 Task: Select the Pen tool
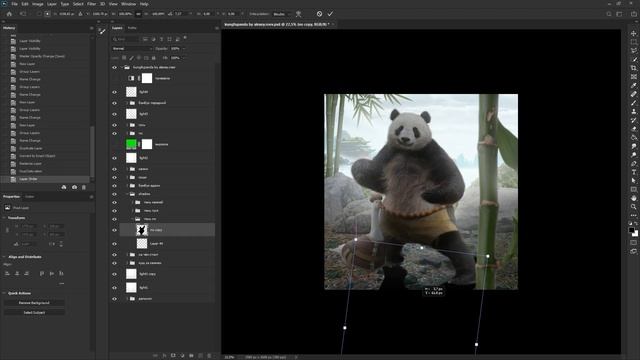[633, 163]
